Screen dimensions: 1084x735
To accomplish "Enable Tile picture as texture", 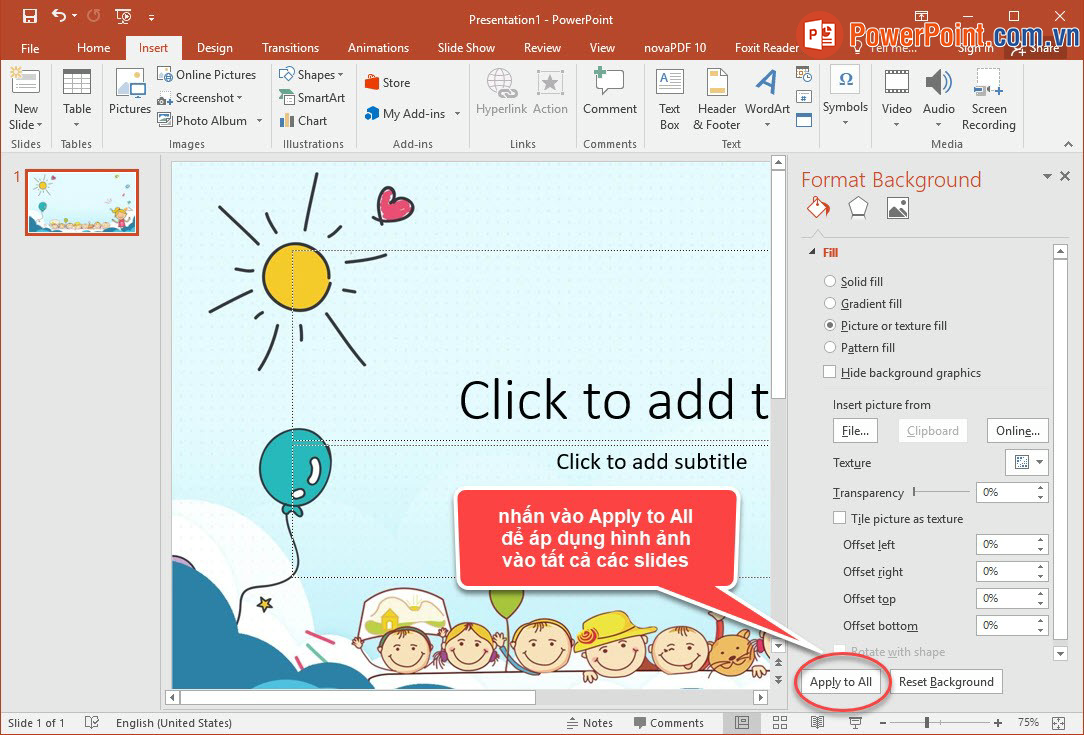I will click(840, 518).
